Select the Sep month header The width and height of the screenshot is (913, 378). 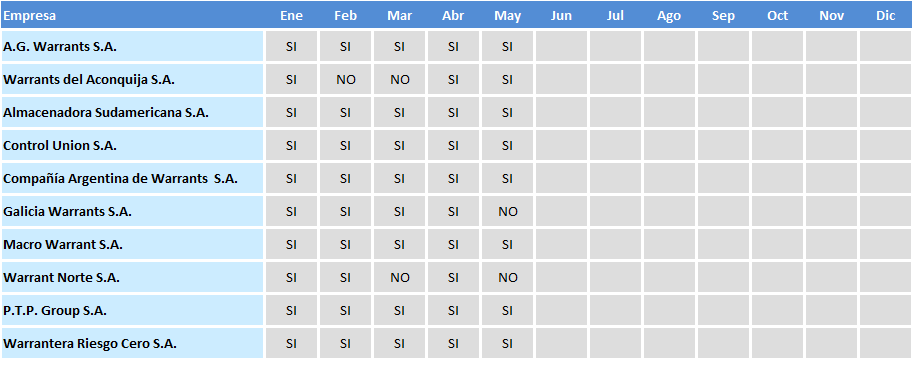point(723,16)
